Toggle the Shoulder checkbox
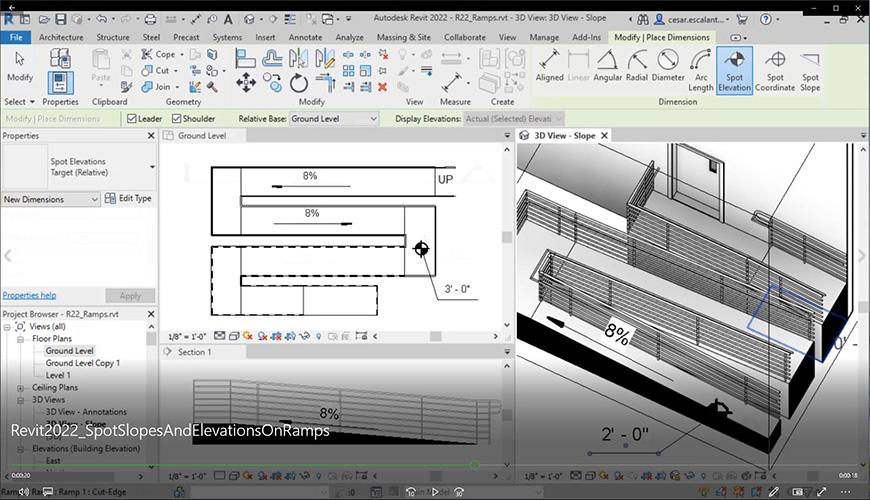 coord(176,119)
